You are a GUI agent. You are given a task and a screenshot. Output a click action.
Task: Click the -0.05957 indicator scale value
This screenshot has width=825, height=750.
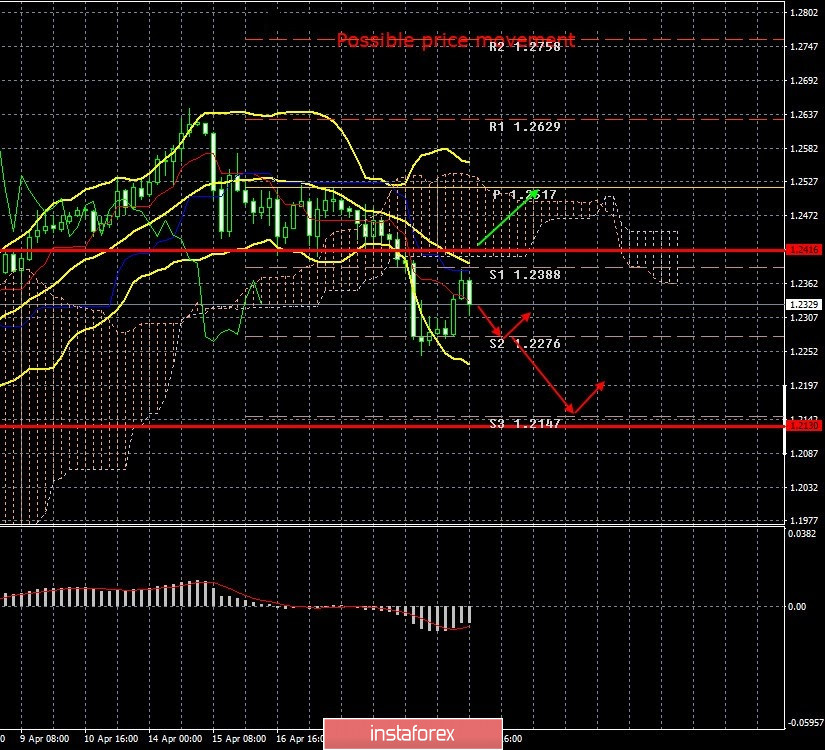806,723
